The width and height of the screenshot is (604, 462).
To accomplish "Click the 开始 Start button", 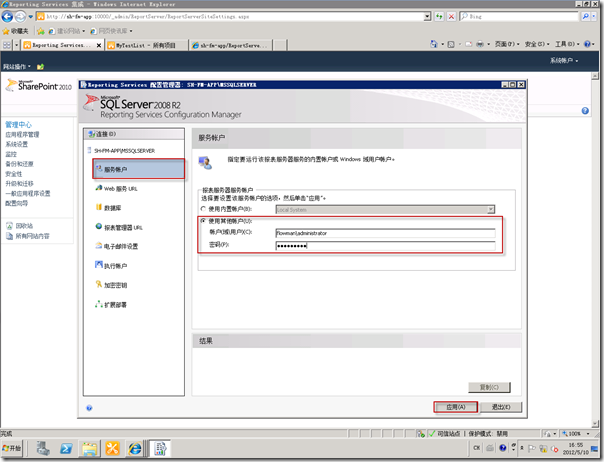I will tap(12, 448).
